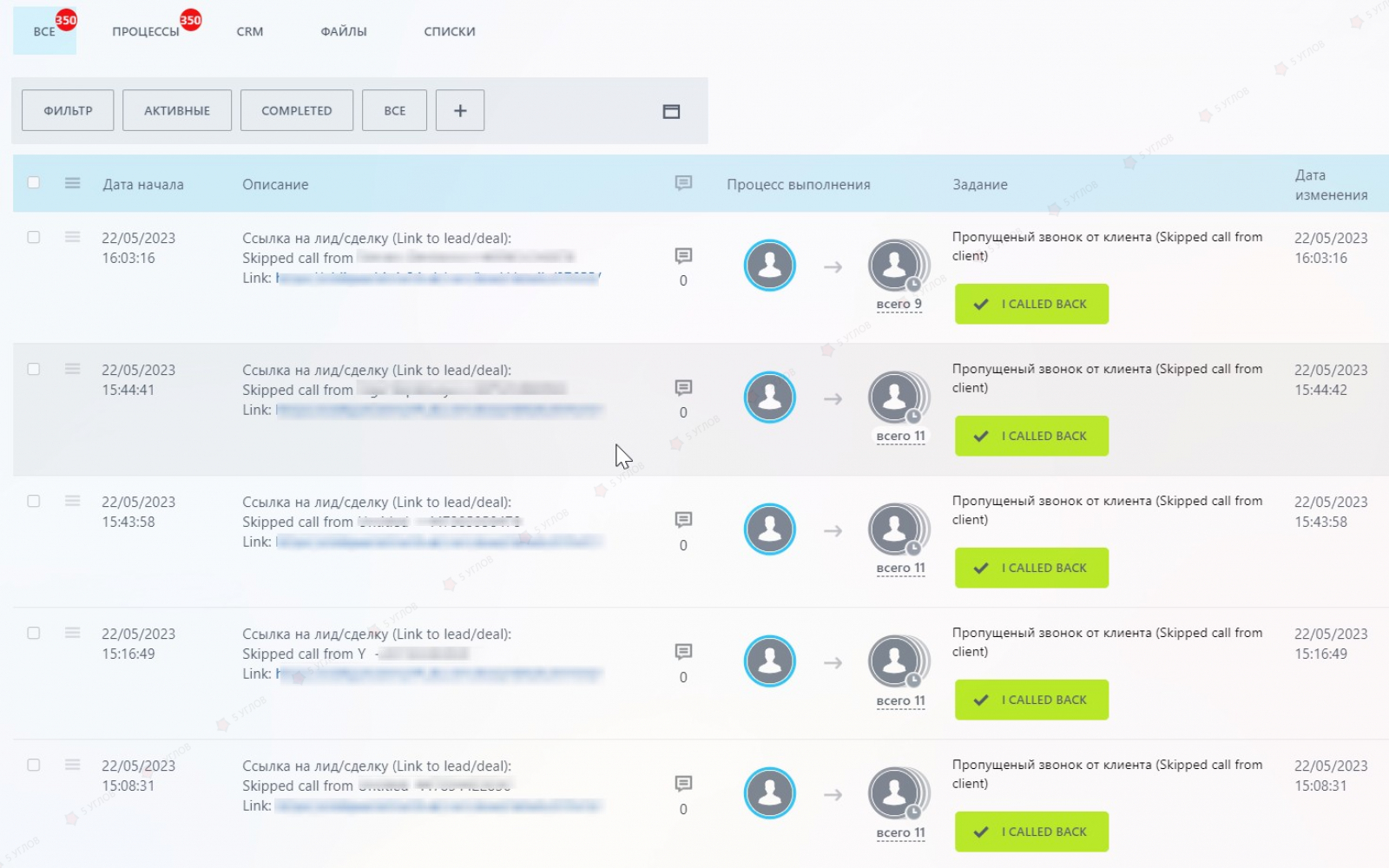Toggle the select-all checkbox in the header
The height and width of the screenshot is (868, 1389).
coord(34,182)
